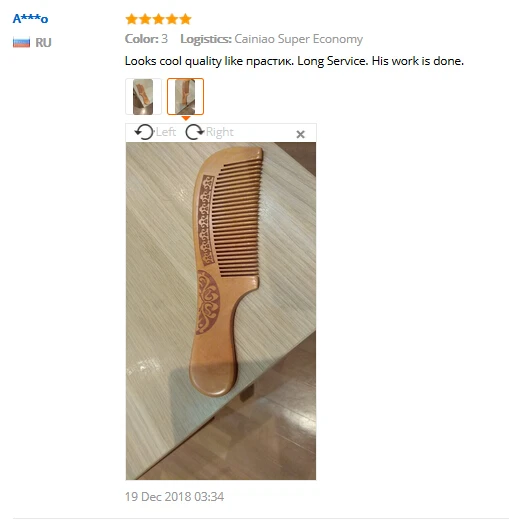This screenshot has width=509, height=524.
Task: Click the second orange rating star
Action: [145, 19]
